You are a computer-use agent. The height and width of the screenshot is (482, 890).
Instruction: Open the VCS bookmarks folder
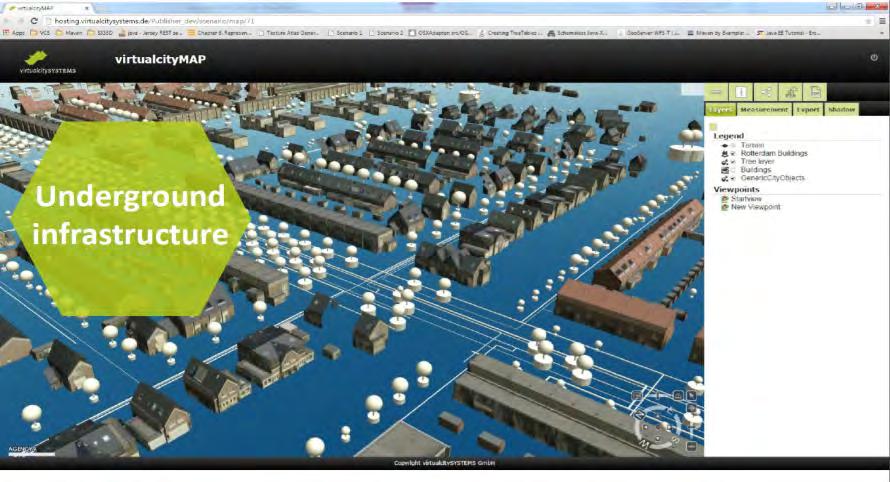pos(40,33)
